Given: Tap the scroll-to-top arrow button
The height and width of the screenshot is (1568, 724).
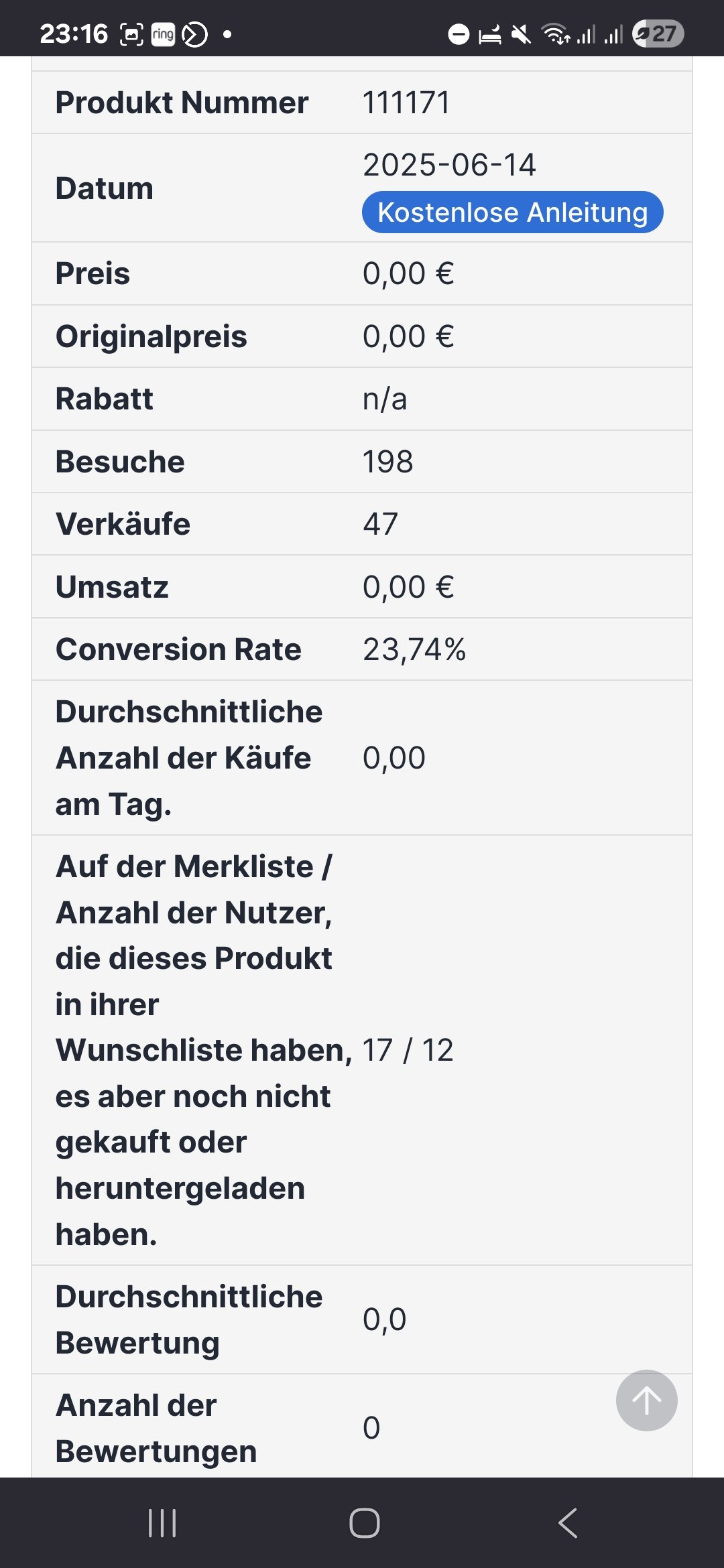Looking at the screenshot, I should tap(646, 1400).
